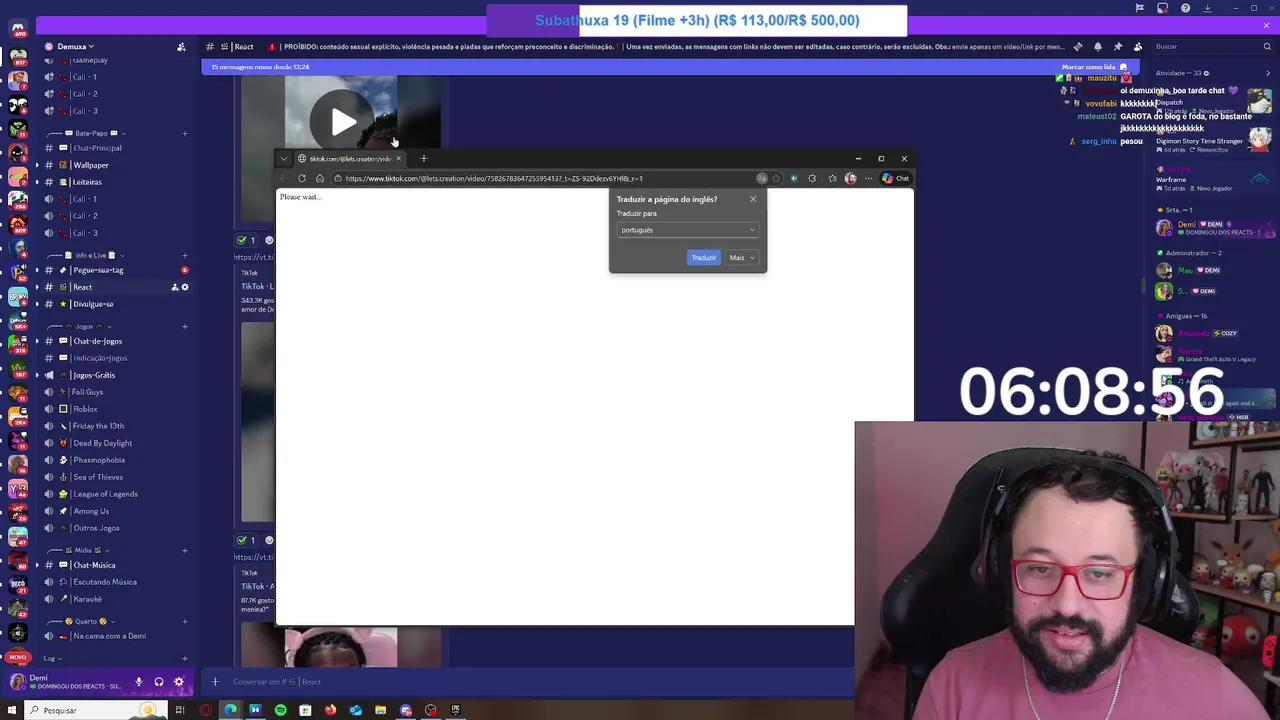Add a channel to the Bate-Papo category
The height and width of the screenshot is (720, 1280).
tap(184, 133)
